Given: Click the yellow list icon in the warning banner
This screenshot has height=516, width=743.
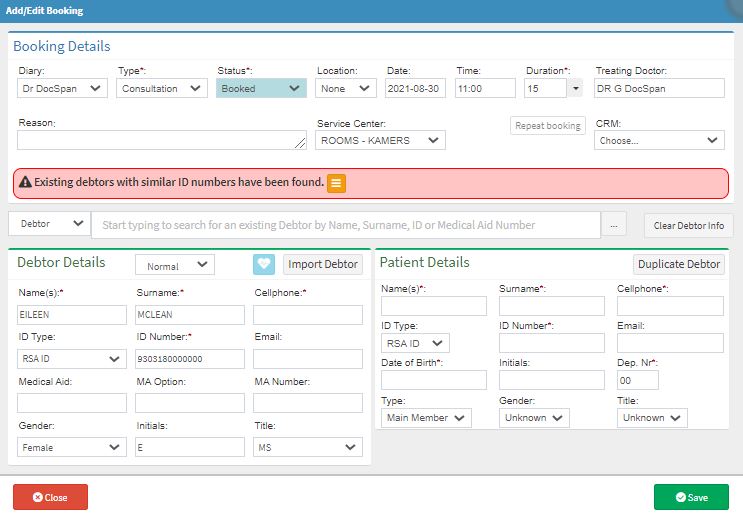Looking at the screenshot, I should point(337,183).
